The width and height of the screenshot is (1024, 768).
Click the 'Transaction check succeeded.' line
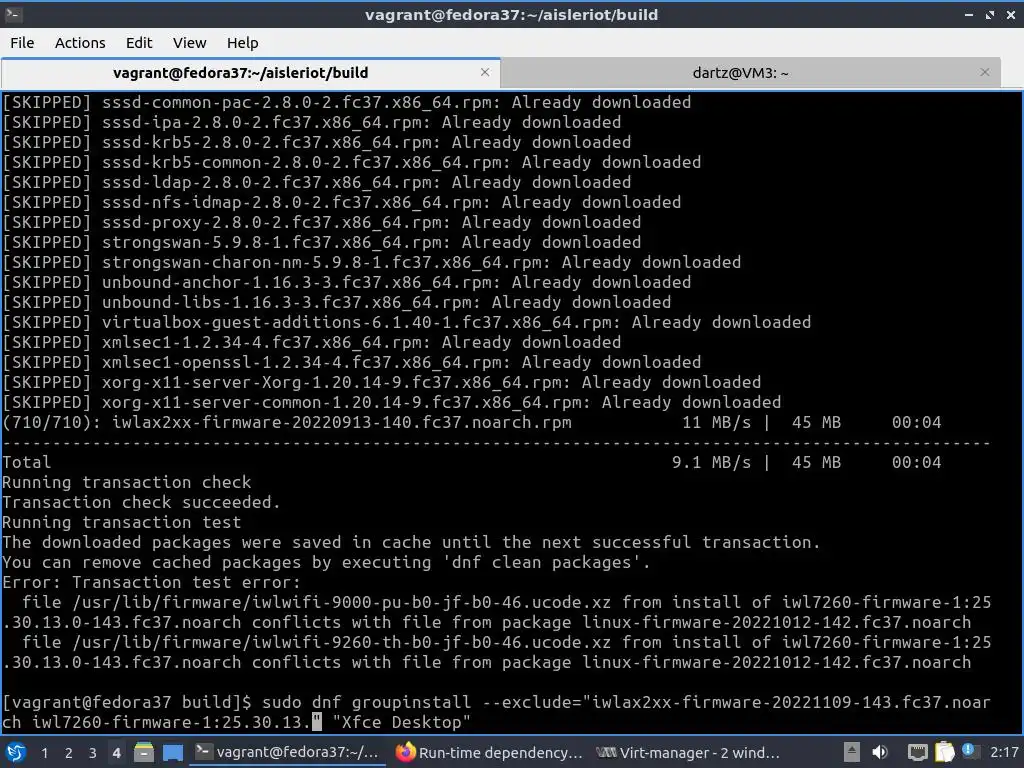point(141,502)
